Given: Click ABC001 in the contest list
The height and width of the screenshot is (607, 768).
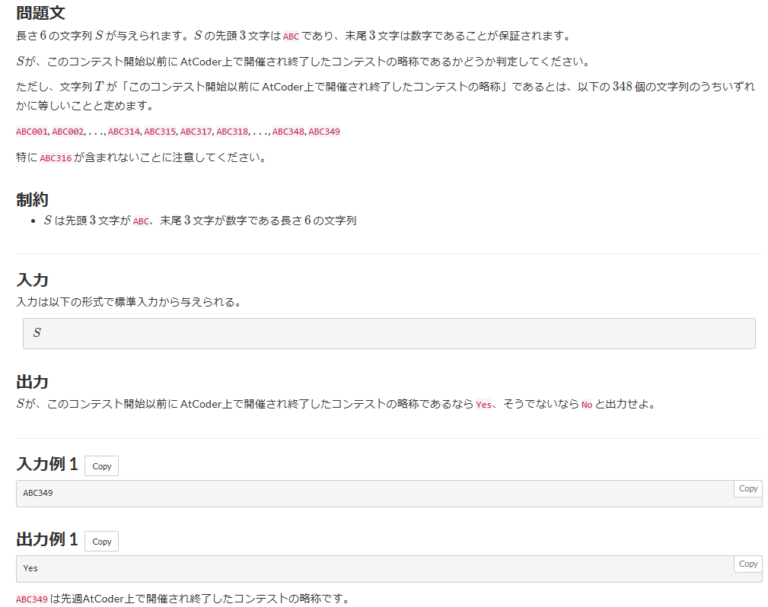Looking at the screenshot, I should pyautogui.click(x=32, y=131).
